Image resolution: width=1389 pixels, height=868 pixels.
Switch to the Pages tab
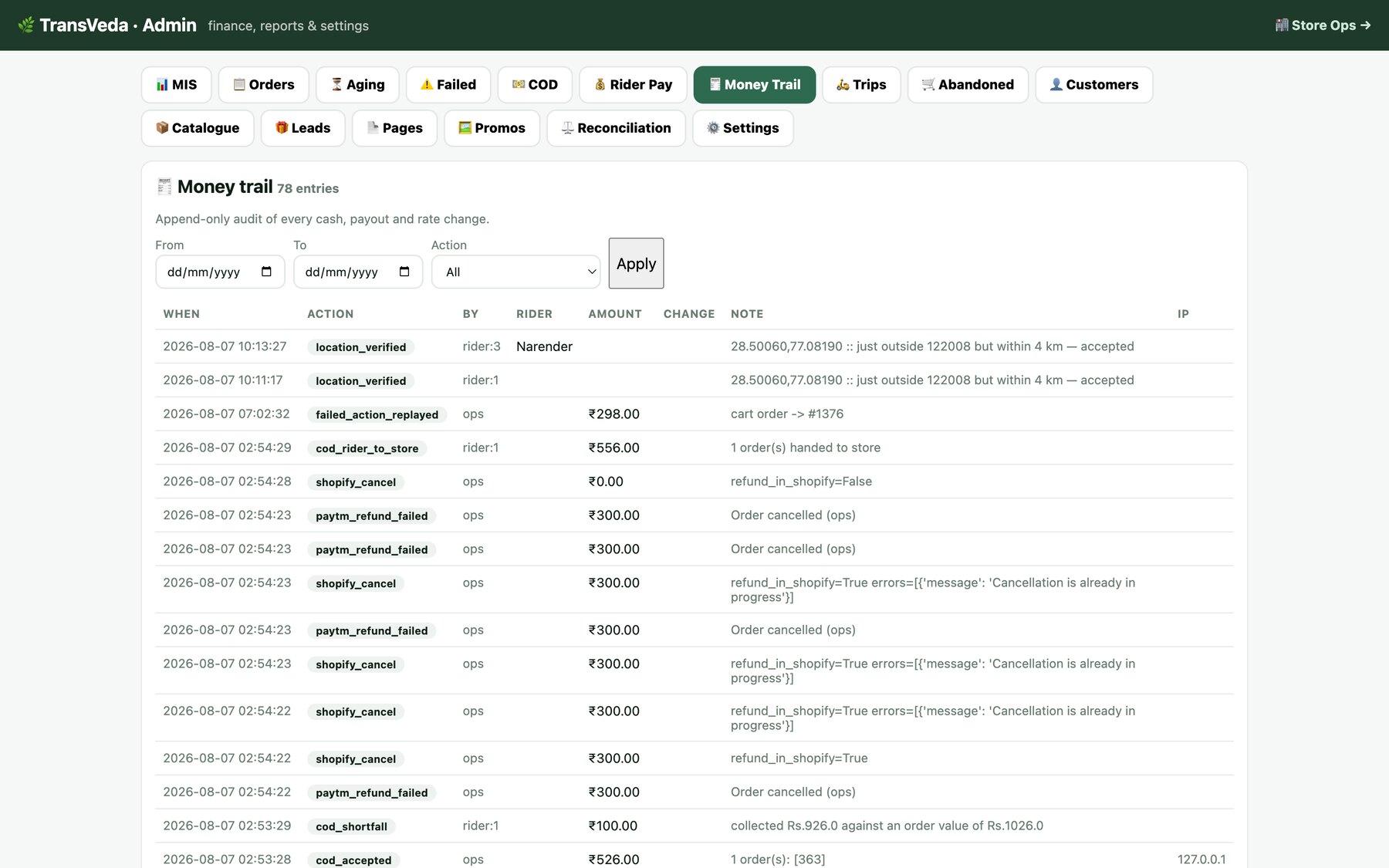(x=394, y=128)
